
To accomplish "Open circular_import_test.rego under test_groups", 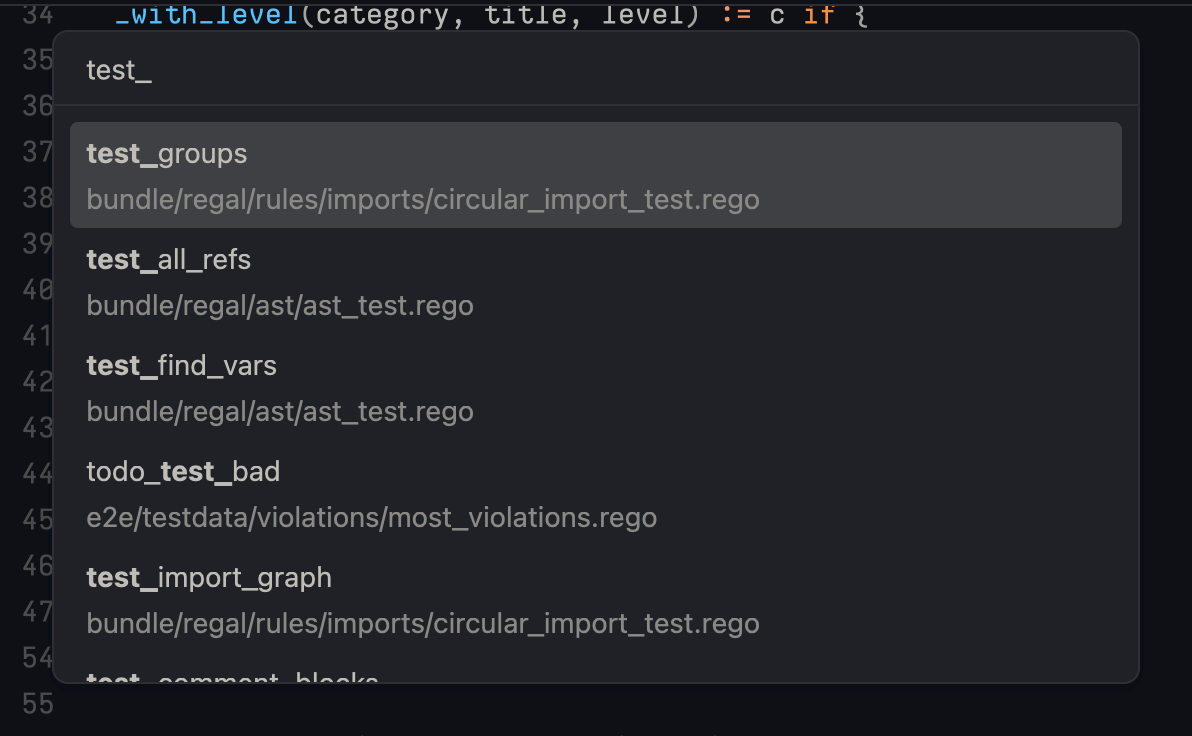I will coord(423,199).
